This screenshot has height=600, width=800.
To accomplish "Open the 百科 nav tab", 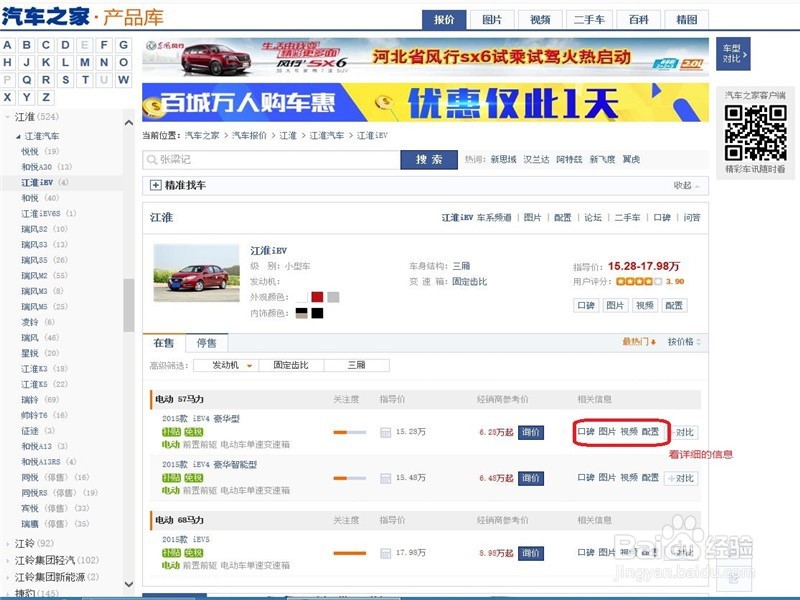I will tap(638, 20).
